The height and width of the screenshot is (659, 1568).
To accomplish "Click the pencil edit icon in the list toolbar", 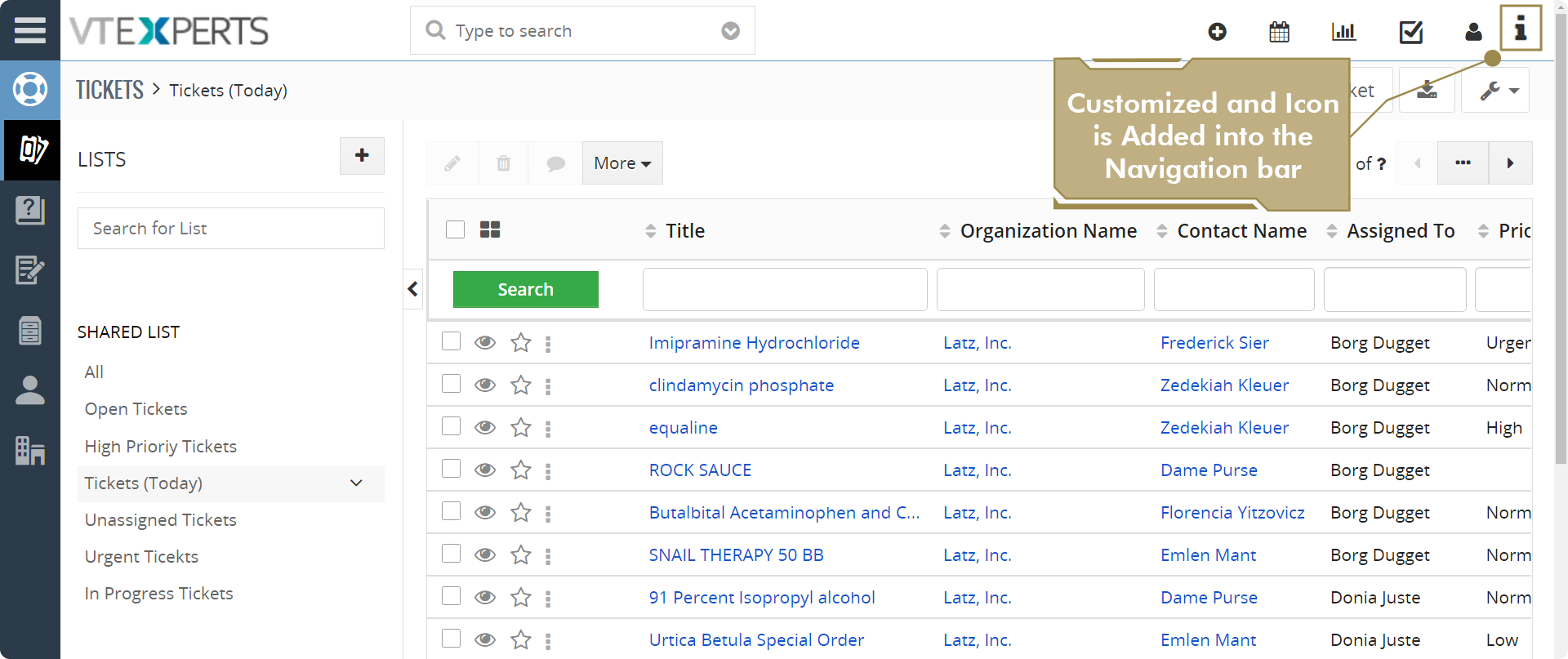I will coord(452,163).
